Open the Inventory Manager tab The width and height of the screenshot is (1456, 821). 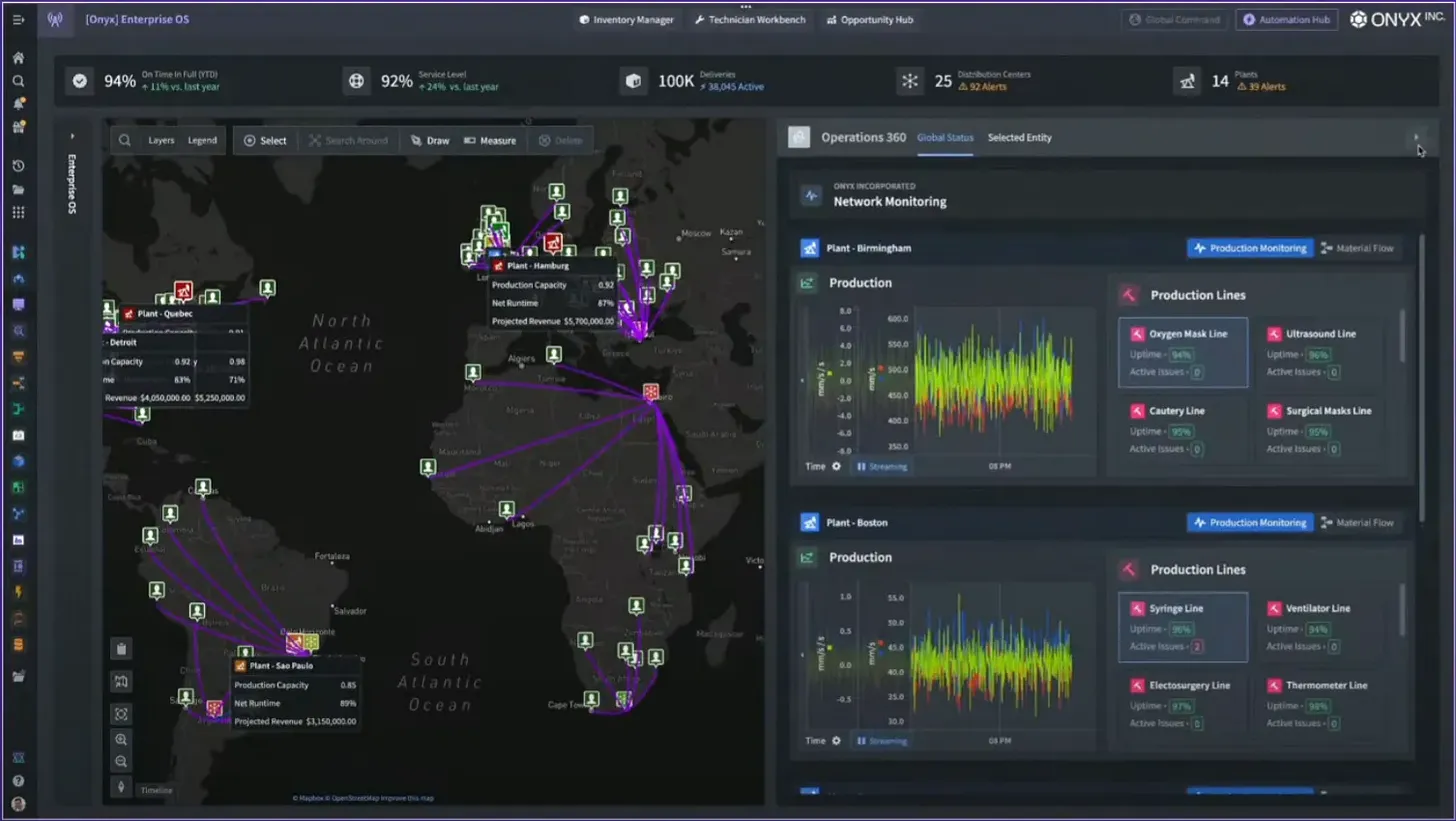point(627,20)
